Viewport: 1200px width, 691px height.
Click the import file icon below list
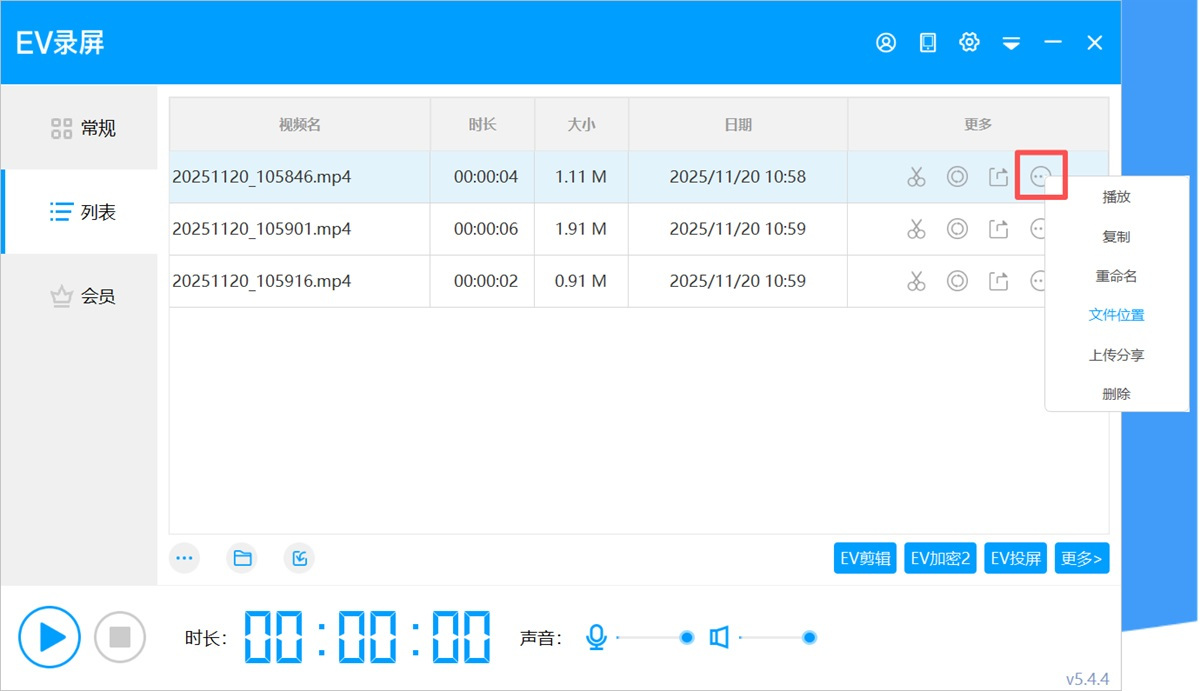(299, 558)
